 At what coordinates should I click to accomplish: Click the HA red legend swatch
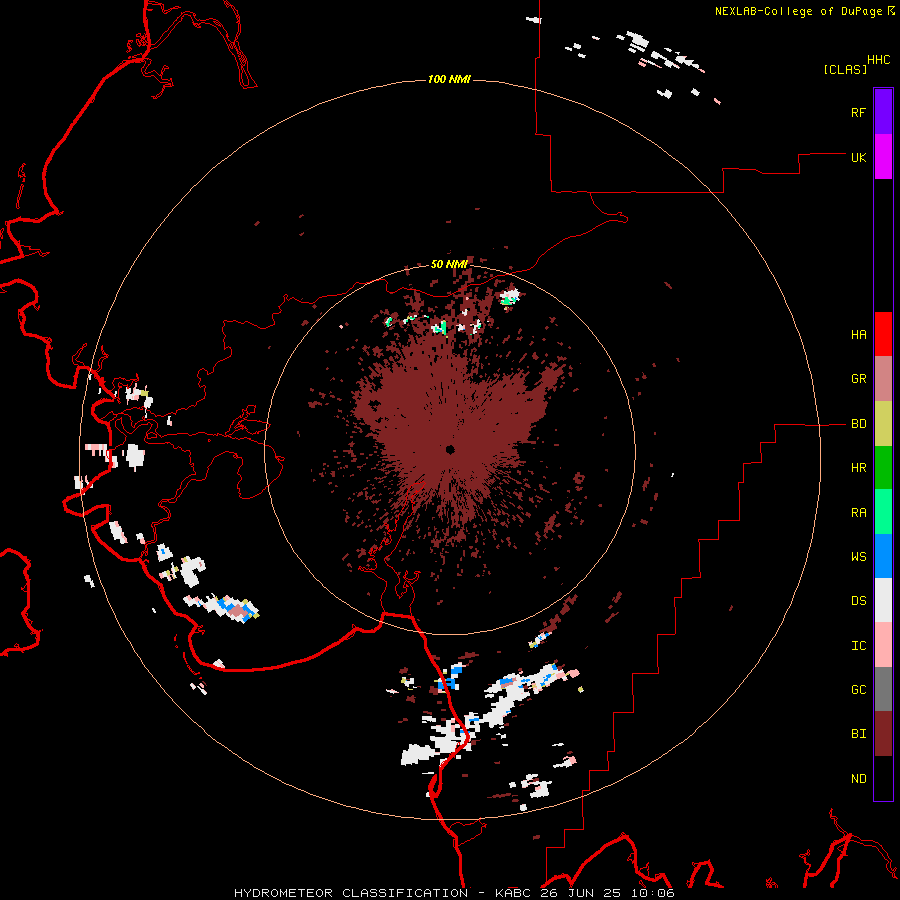pos(883,334)
